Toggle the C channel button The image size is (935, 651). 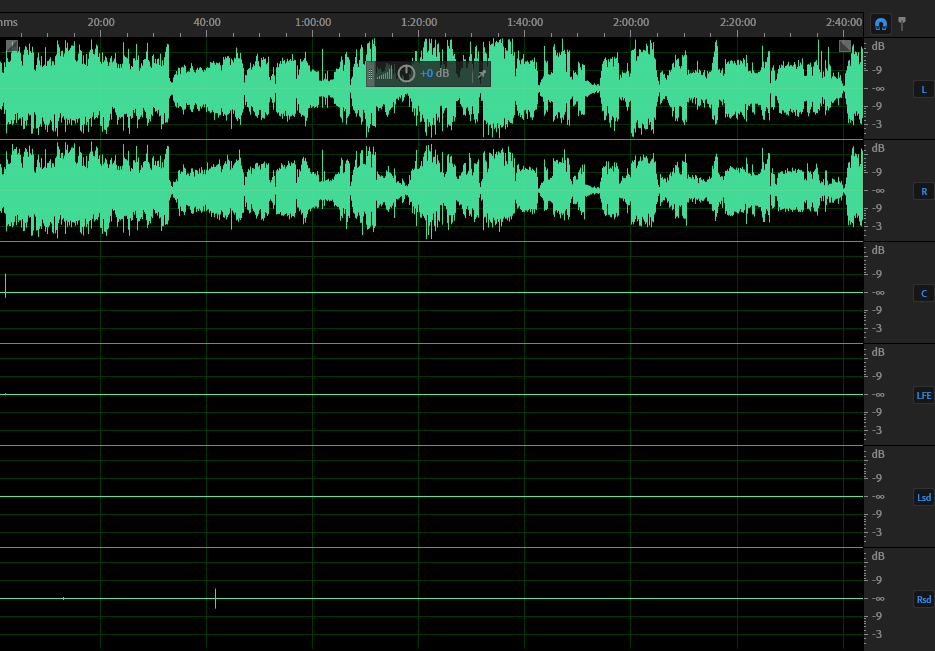click(924, 293)
